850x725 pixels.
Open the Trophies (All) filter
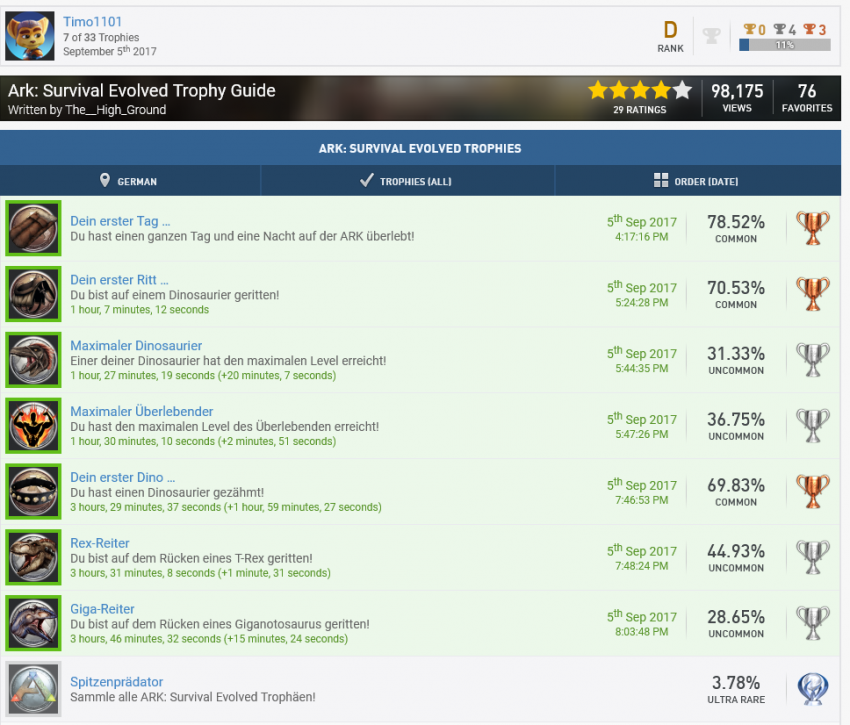point(407,181)
